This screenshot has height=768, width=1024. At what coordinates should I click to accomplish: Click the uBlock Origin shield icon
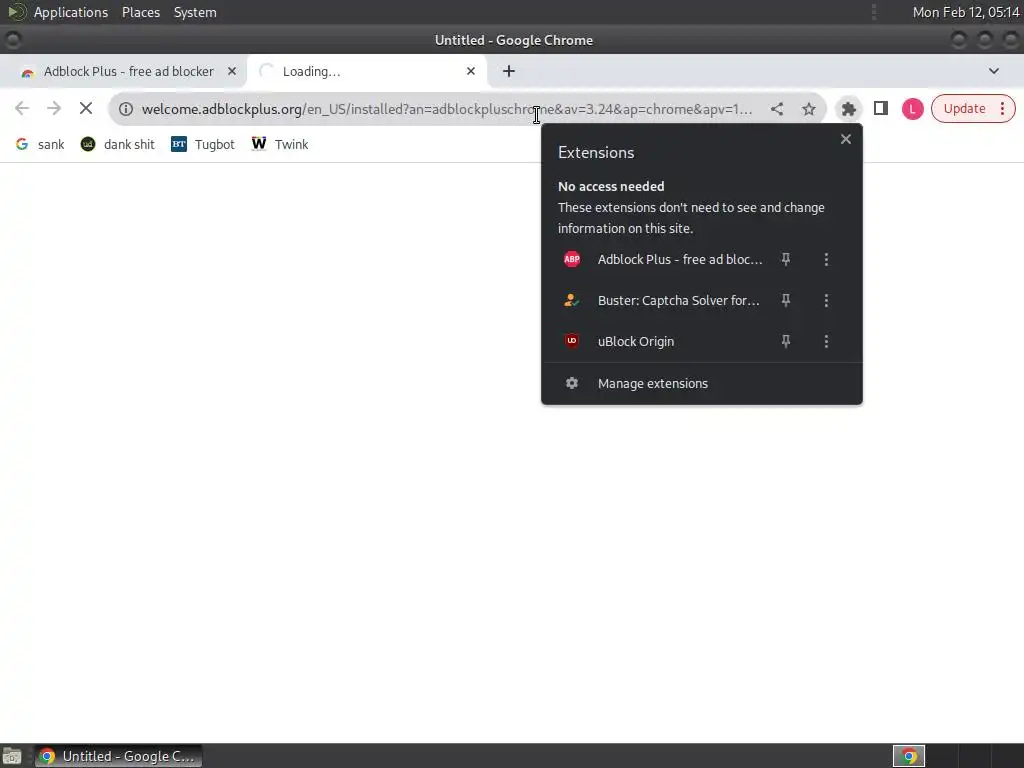pyautogui.click(x=571, y=341)
